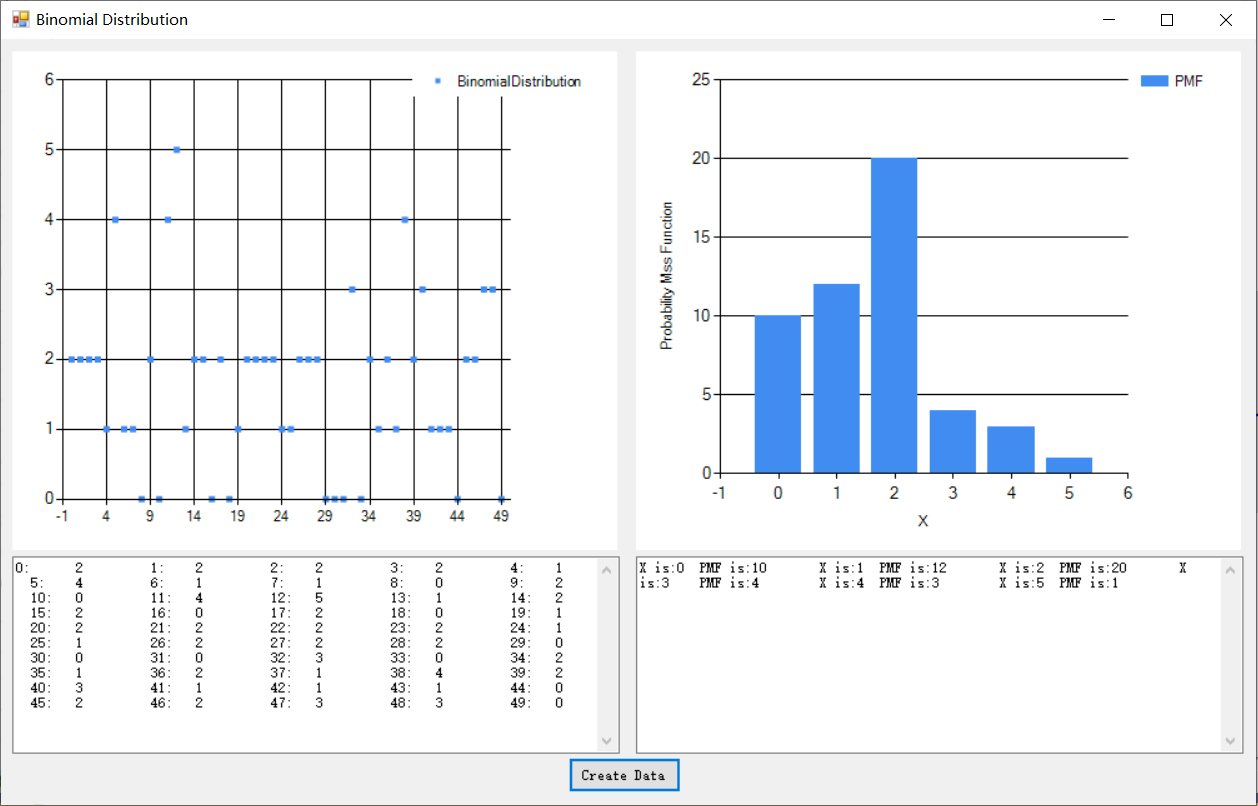Select the blue PMF legend marker
Screen dimensions: 1258x806
1154,80
